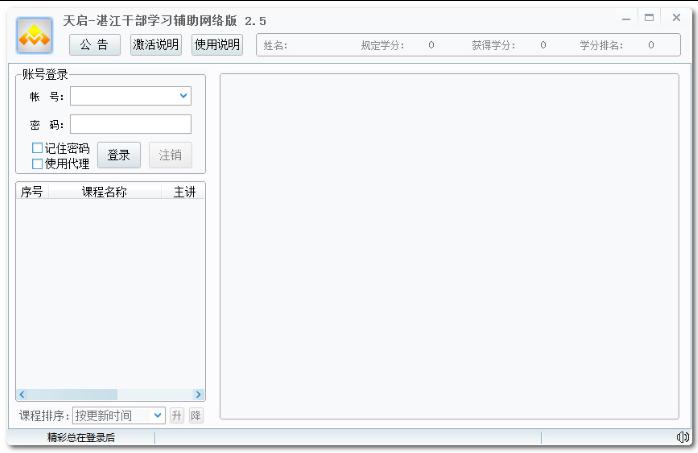Click the 主讲 column header
Viewport: 698px width, 453px height.
[183, 192]
